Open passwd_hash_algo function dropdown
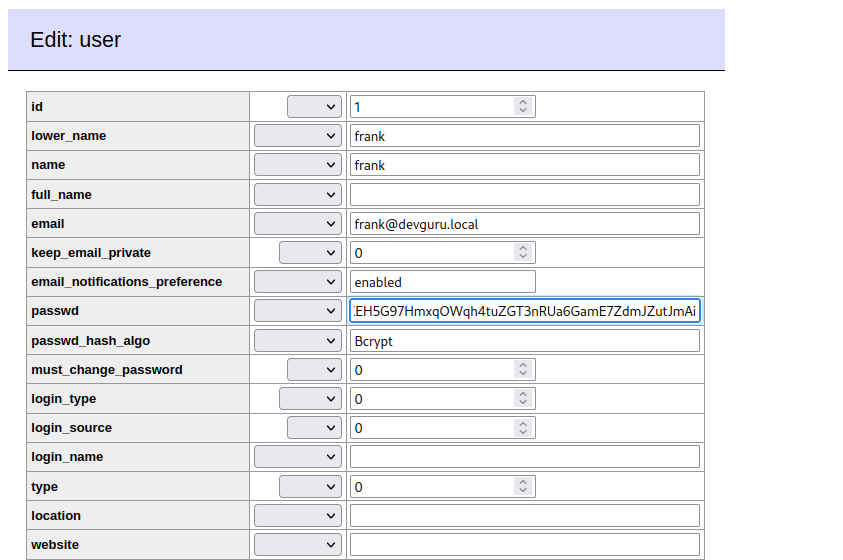The height and width of the screenshot is (560, 843). (298, 341)
